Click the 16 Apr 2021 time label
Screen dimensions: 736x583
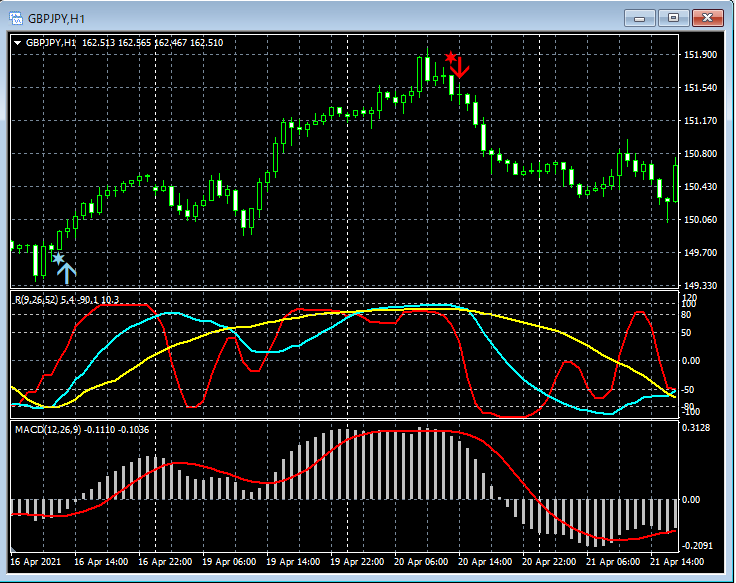[x=36, y=561]
